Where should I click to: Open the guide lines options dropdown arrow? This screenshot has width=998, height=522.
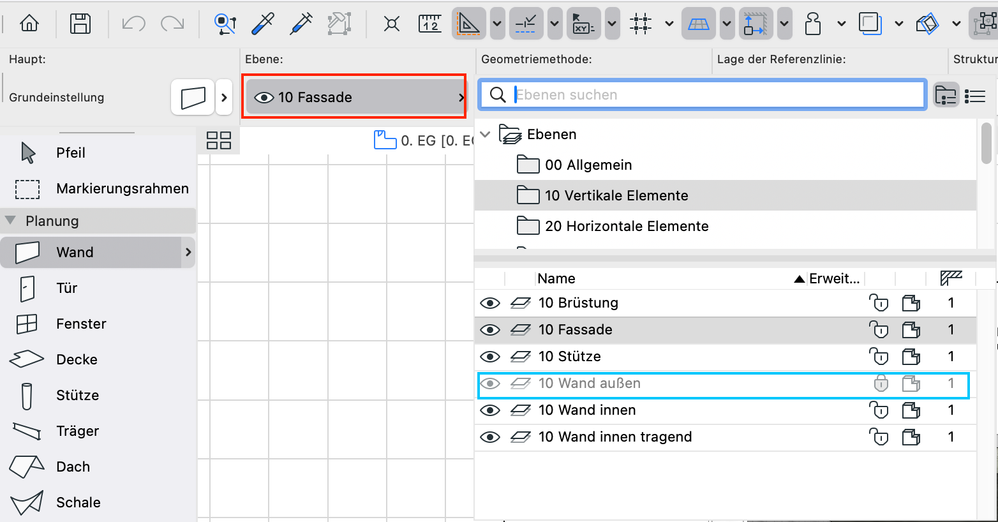(x=497, y=24)
